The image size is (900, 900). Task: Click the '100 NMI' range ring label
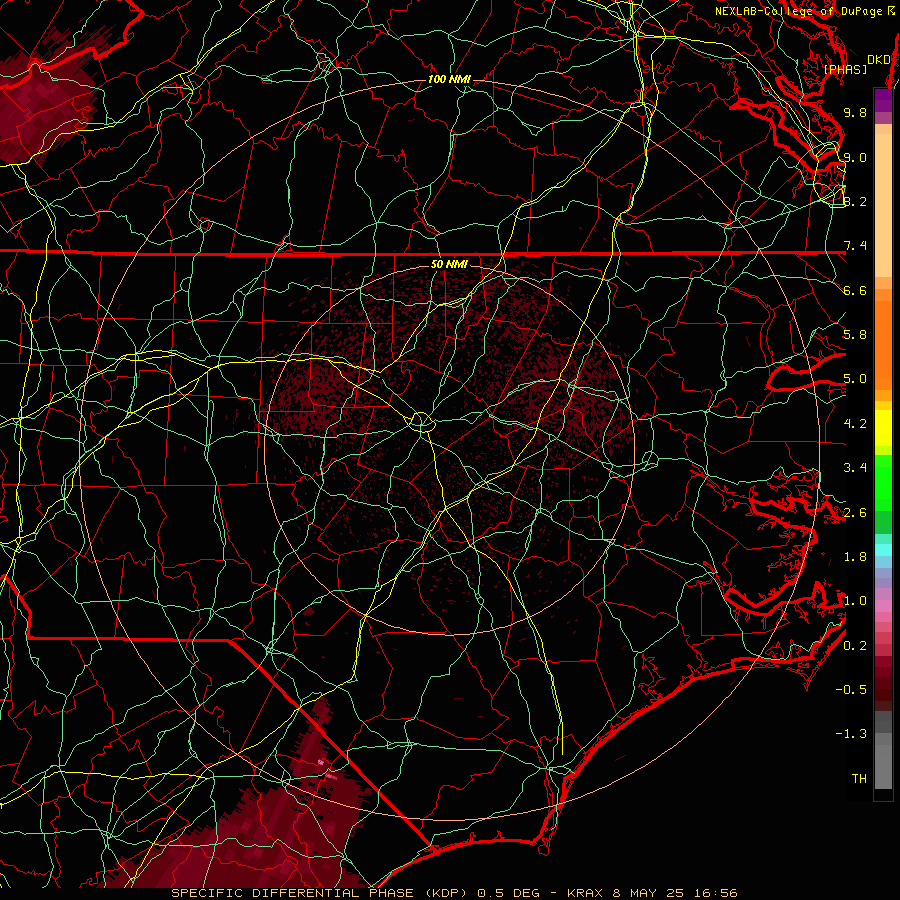click(x=449, y=79)
